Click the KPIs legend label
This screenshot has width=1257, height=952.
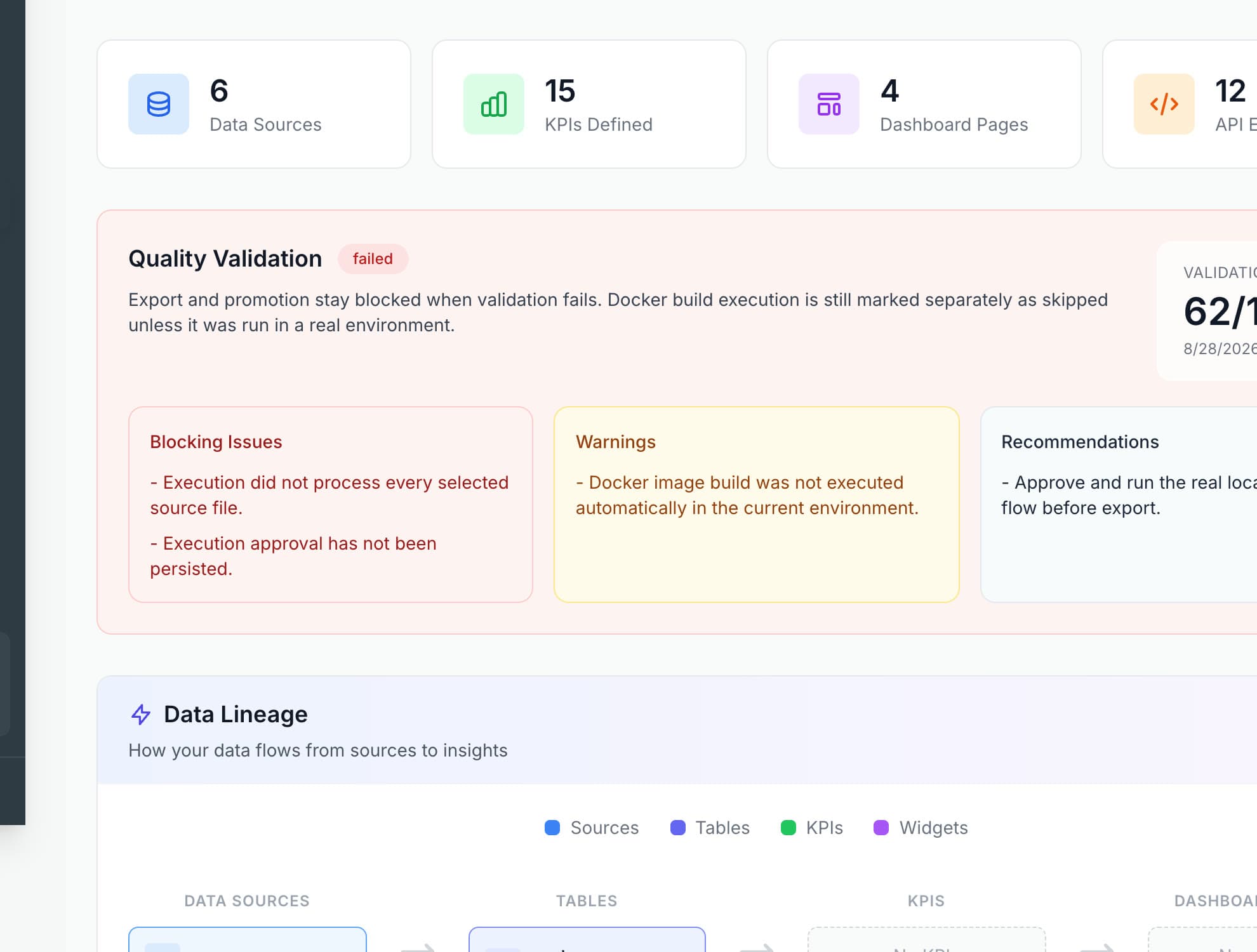[x=824, y=828]
